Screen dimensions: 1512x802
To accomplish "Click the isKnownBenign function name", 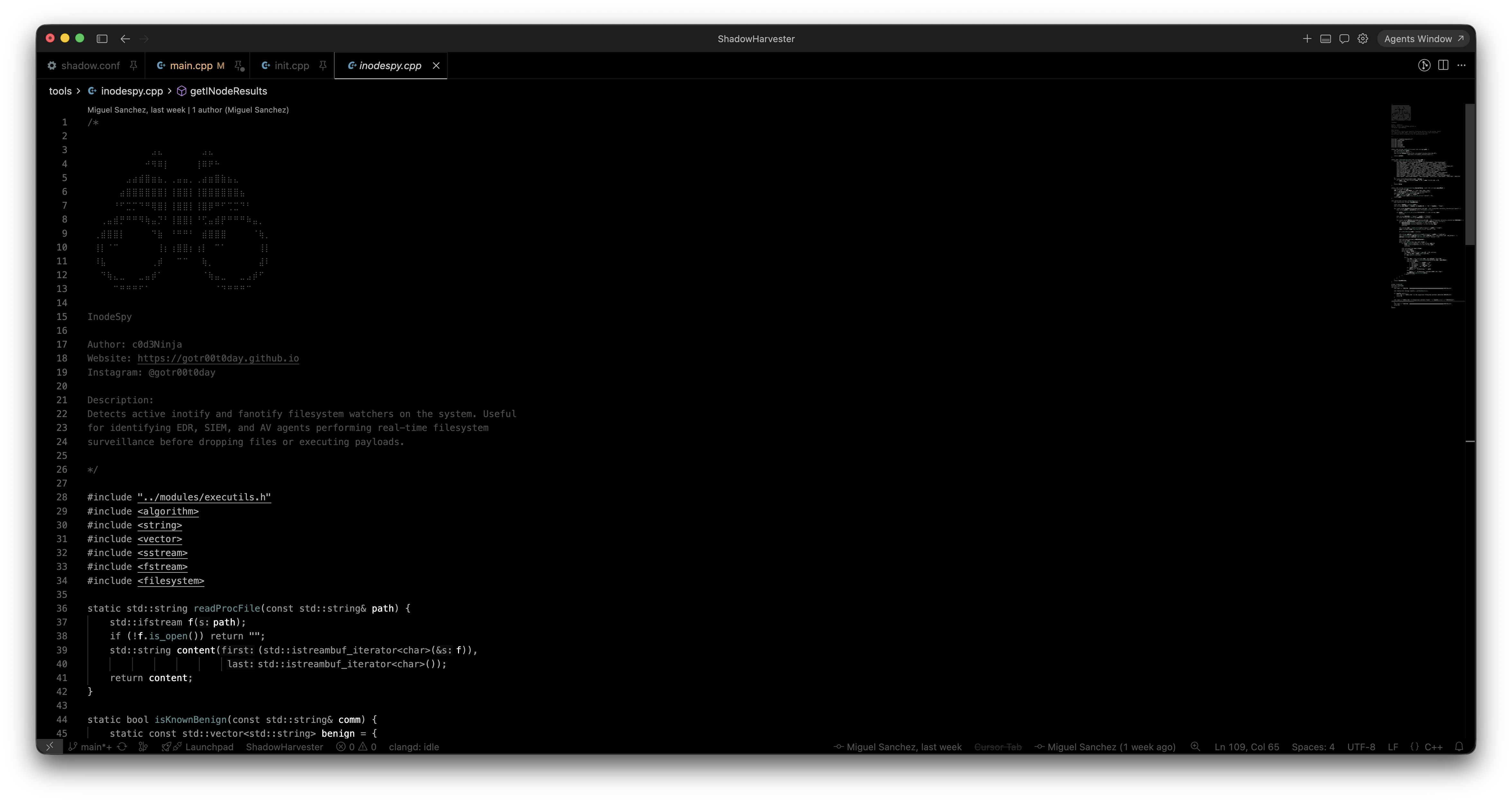I will pyautogui.click(x=190, y=720).
